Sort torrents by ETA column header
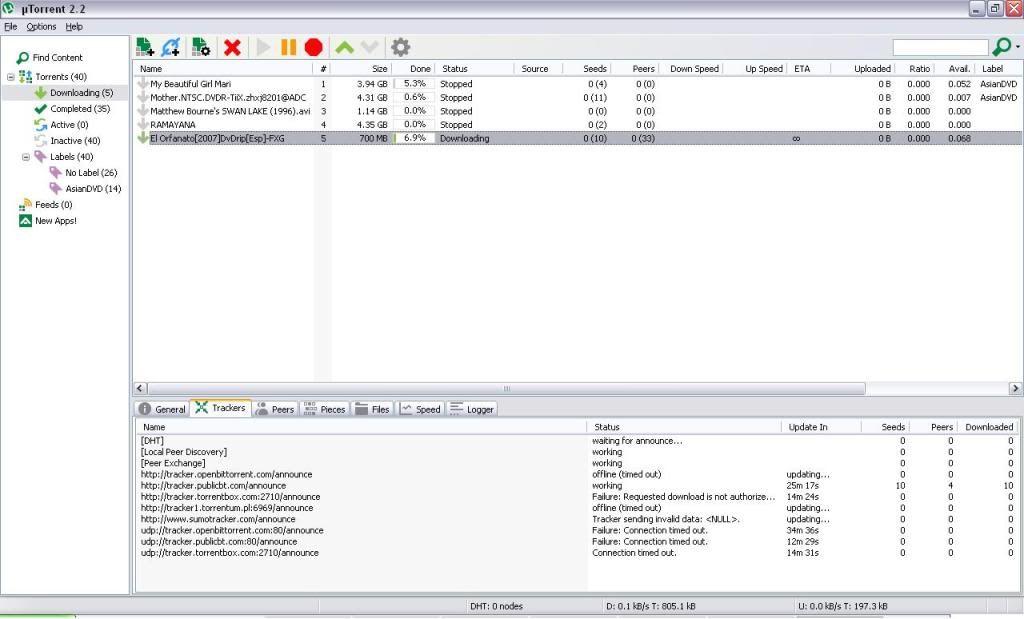The height and width of the screenshot is (619, 1024). (x=810, y=69)
